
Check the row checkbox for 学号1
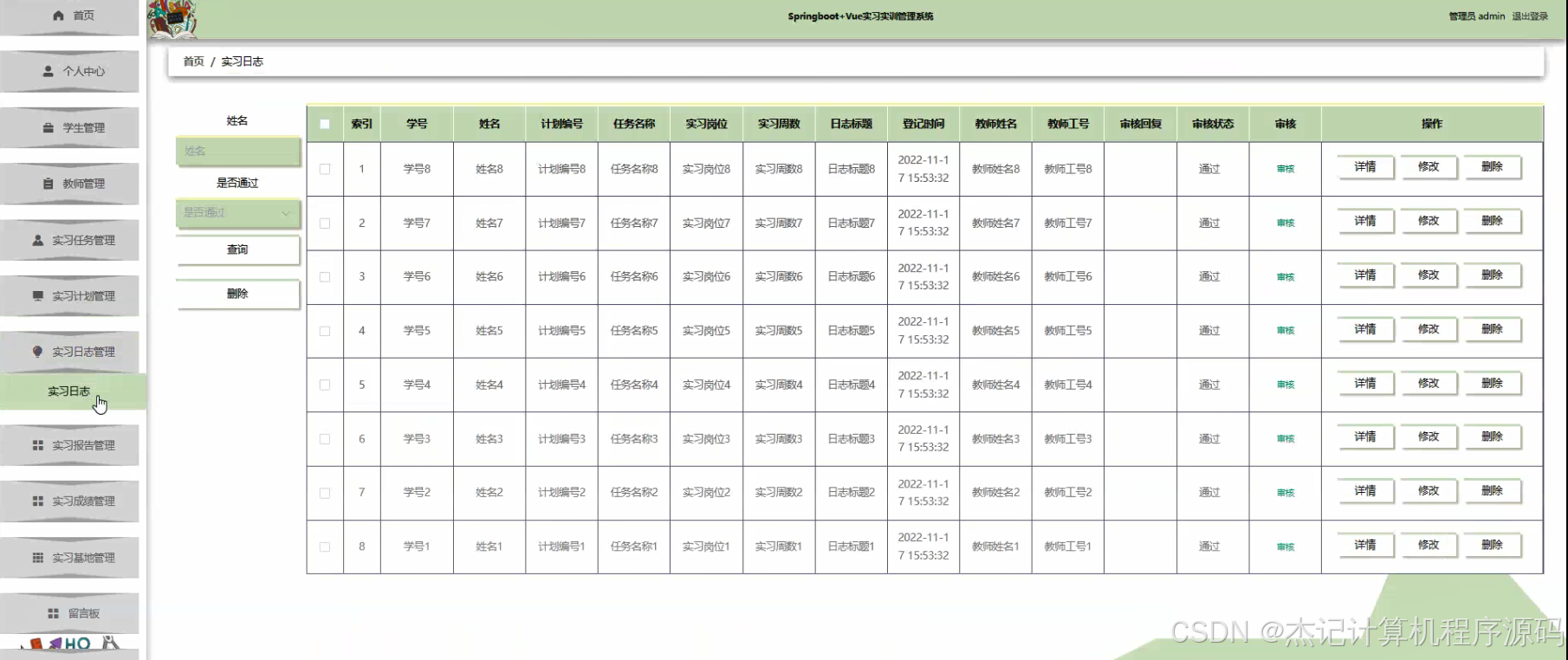pos(325,547)
